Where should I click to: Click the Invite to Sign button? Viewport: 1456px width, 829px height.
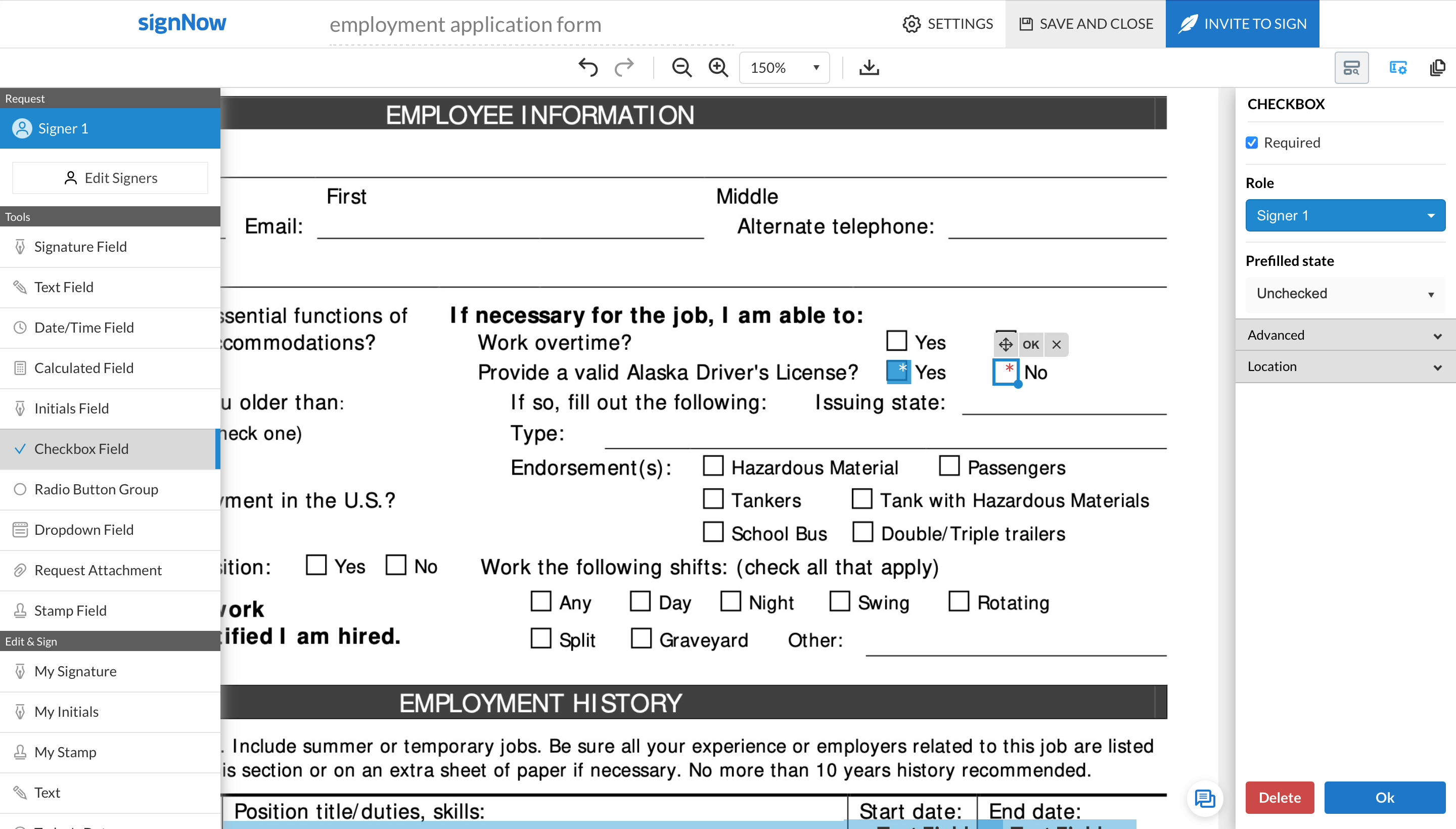(x=1242, y=24)
